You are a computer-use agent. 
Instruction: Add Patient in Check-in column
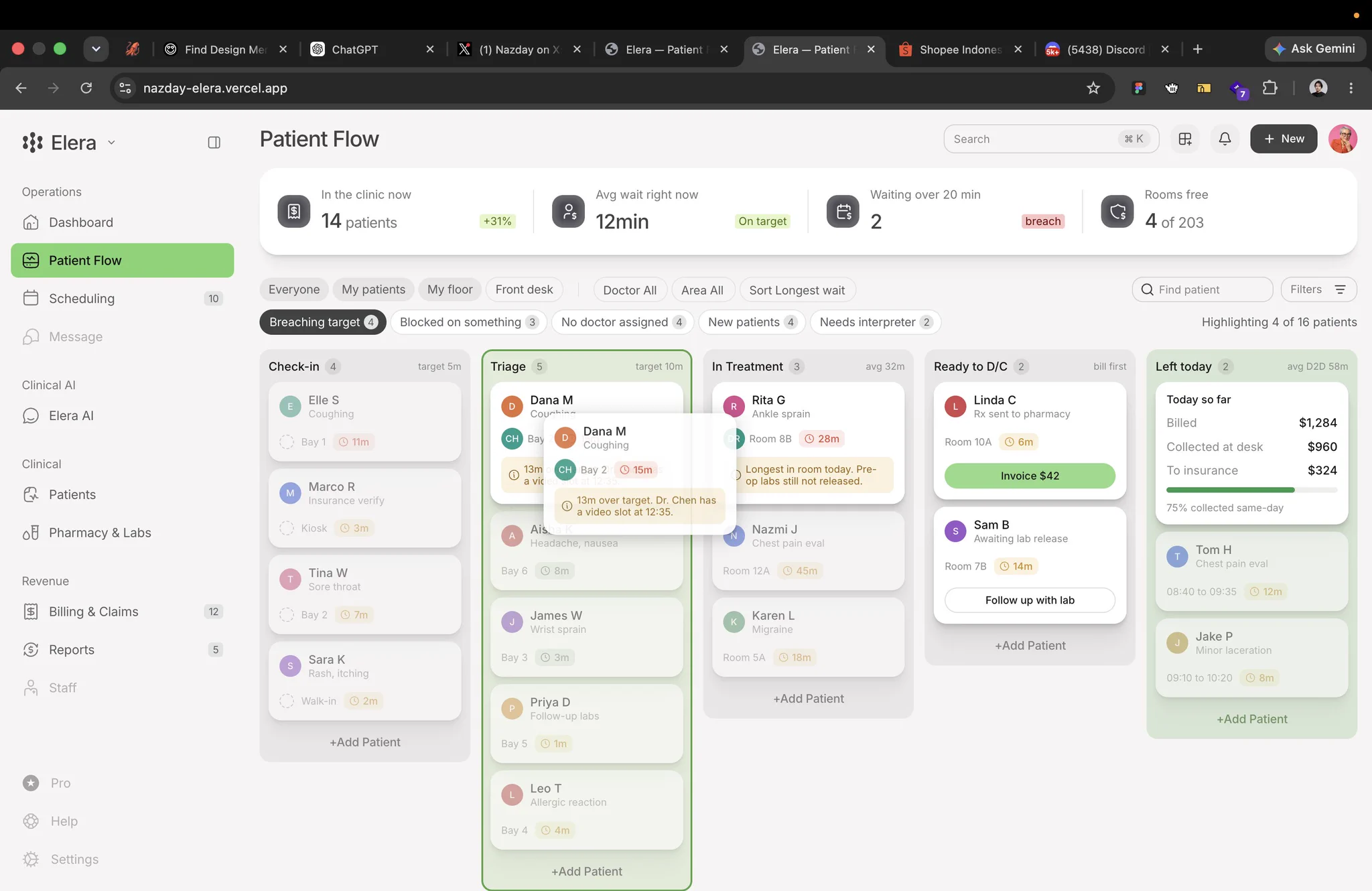point(365,742)
